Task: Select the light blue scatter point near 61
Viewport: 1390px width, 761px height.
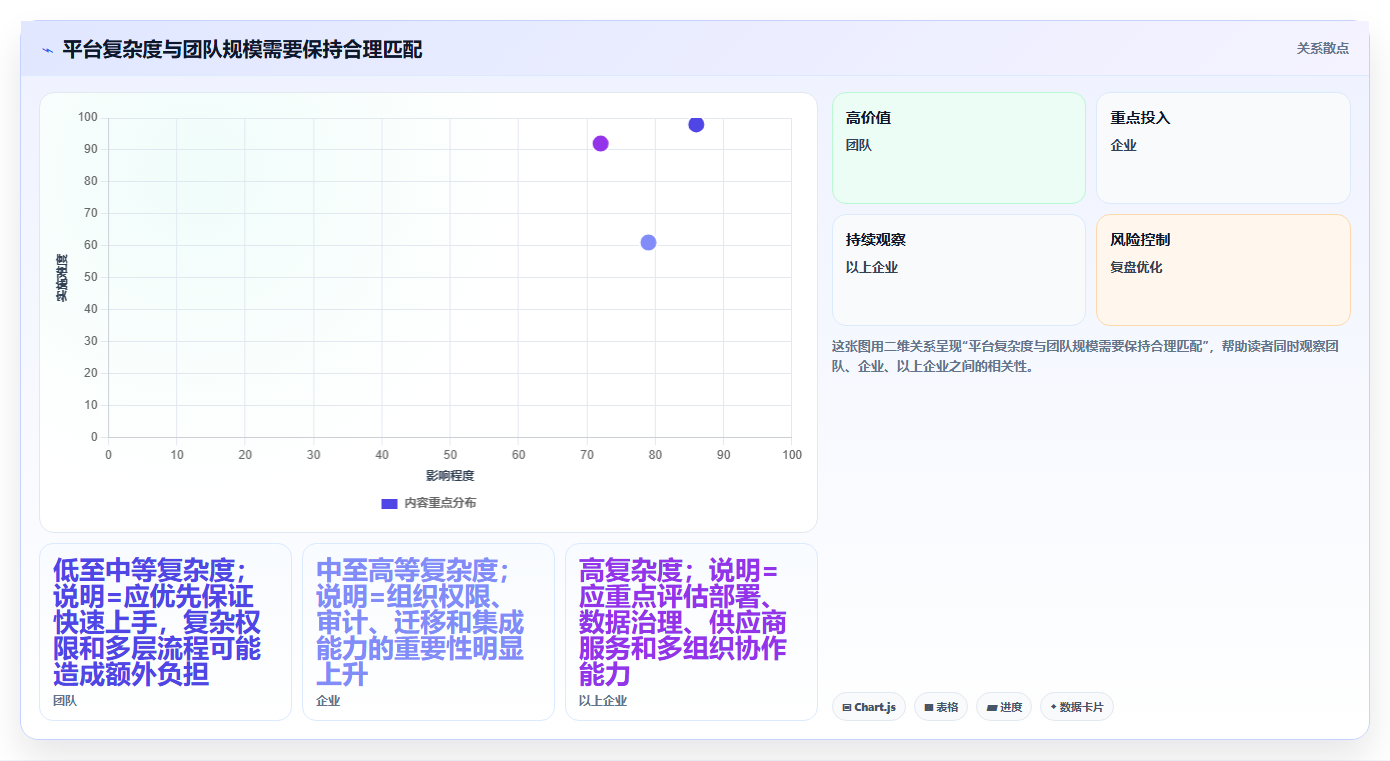Action: (648, 242)
